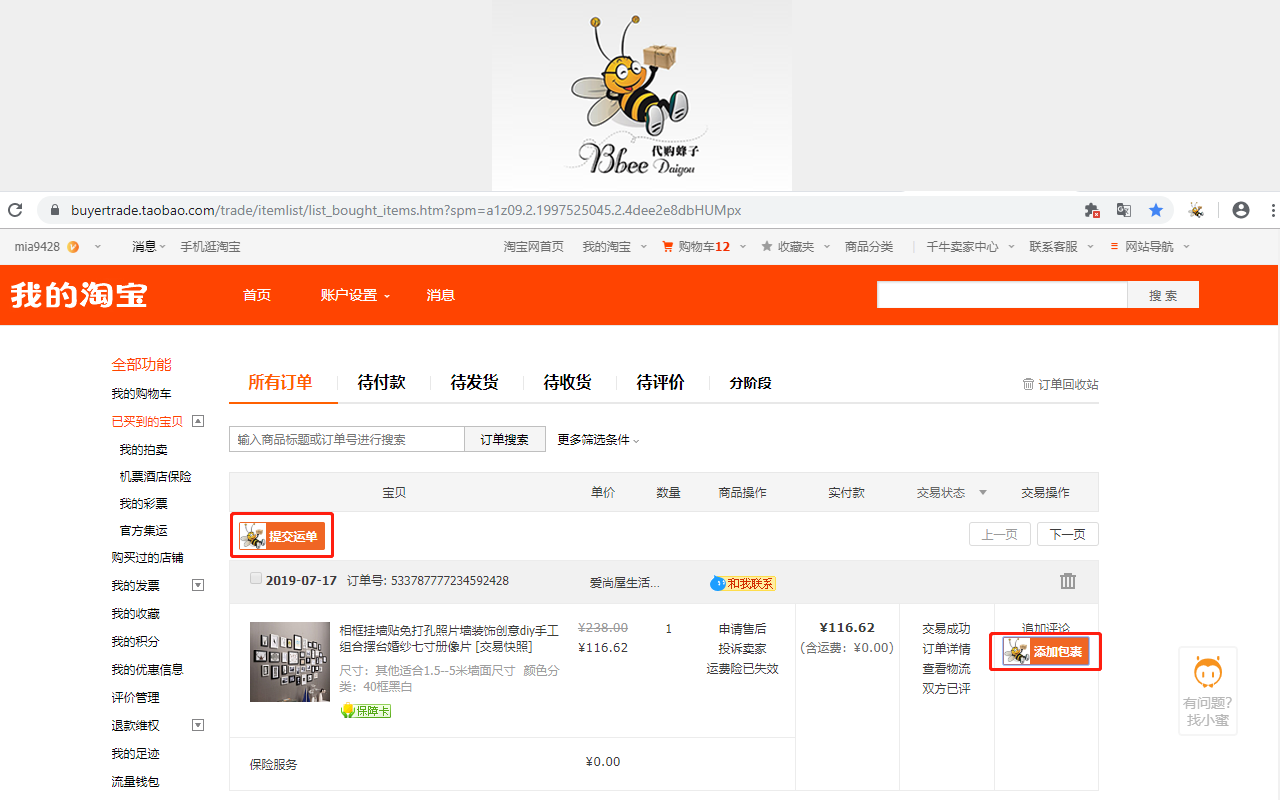The height and width of the screenshot is (800, 1280).
Task: Click the 和我联系 Wangwang chat icon
Action: (743, 583)
